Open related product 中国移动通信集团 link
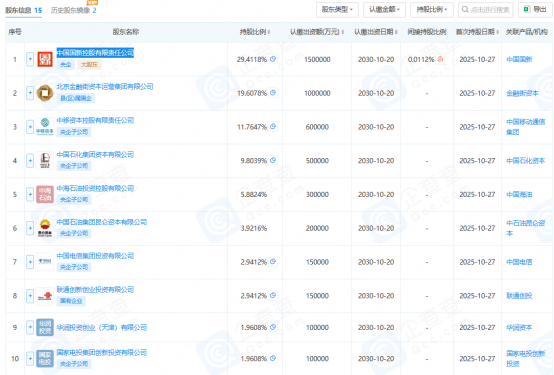Viewport: 554px width, 375px height. pos(525,127)
